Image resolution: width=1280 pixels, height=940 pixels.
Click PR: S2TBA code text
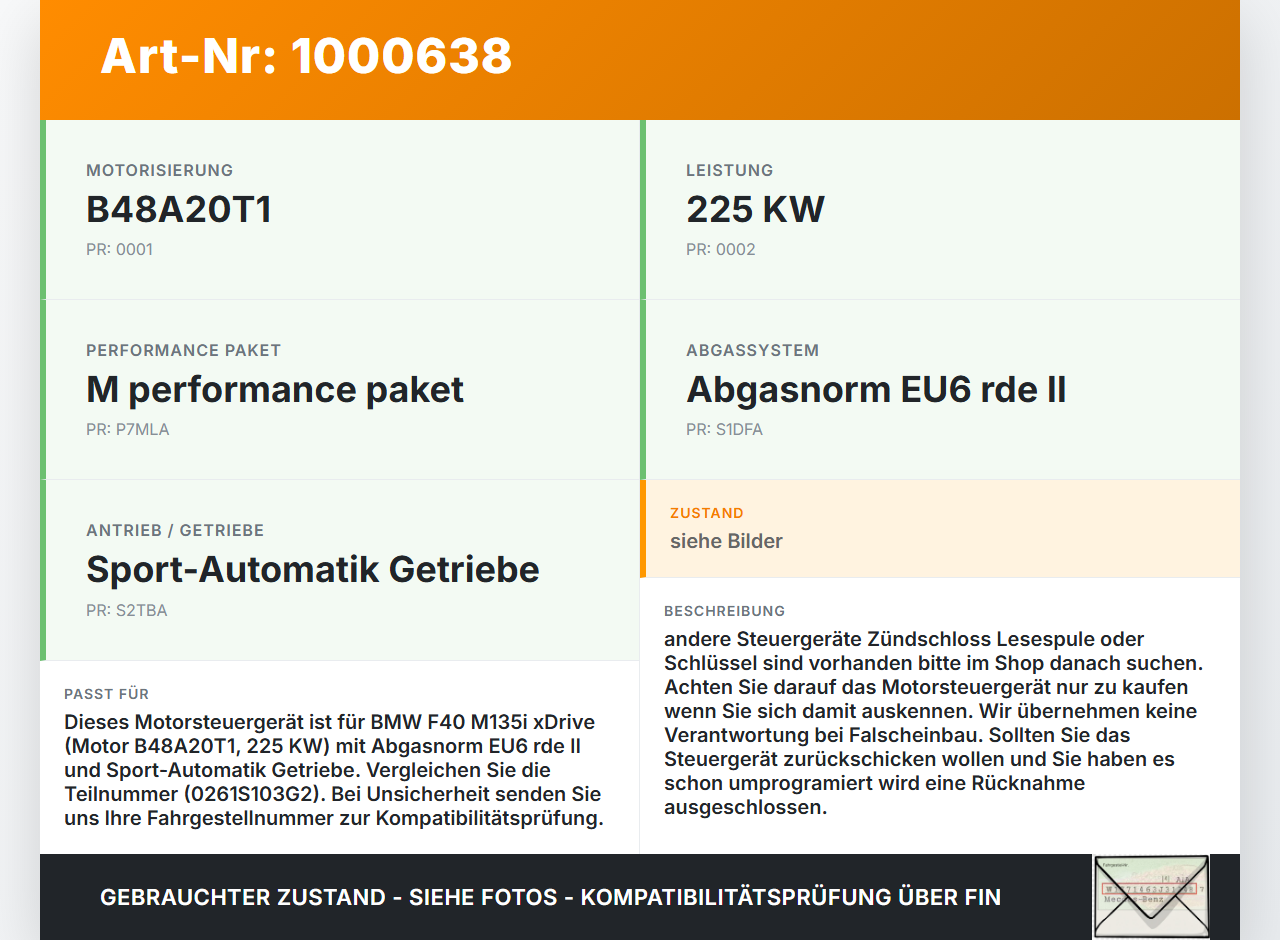(127, 609)
